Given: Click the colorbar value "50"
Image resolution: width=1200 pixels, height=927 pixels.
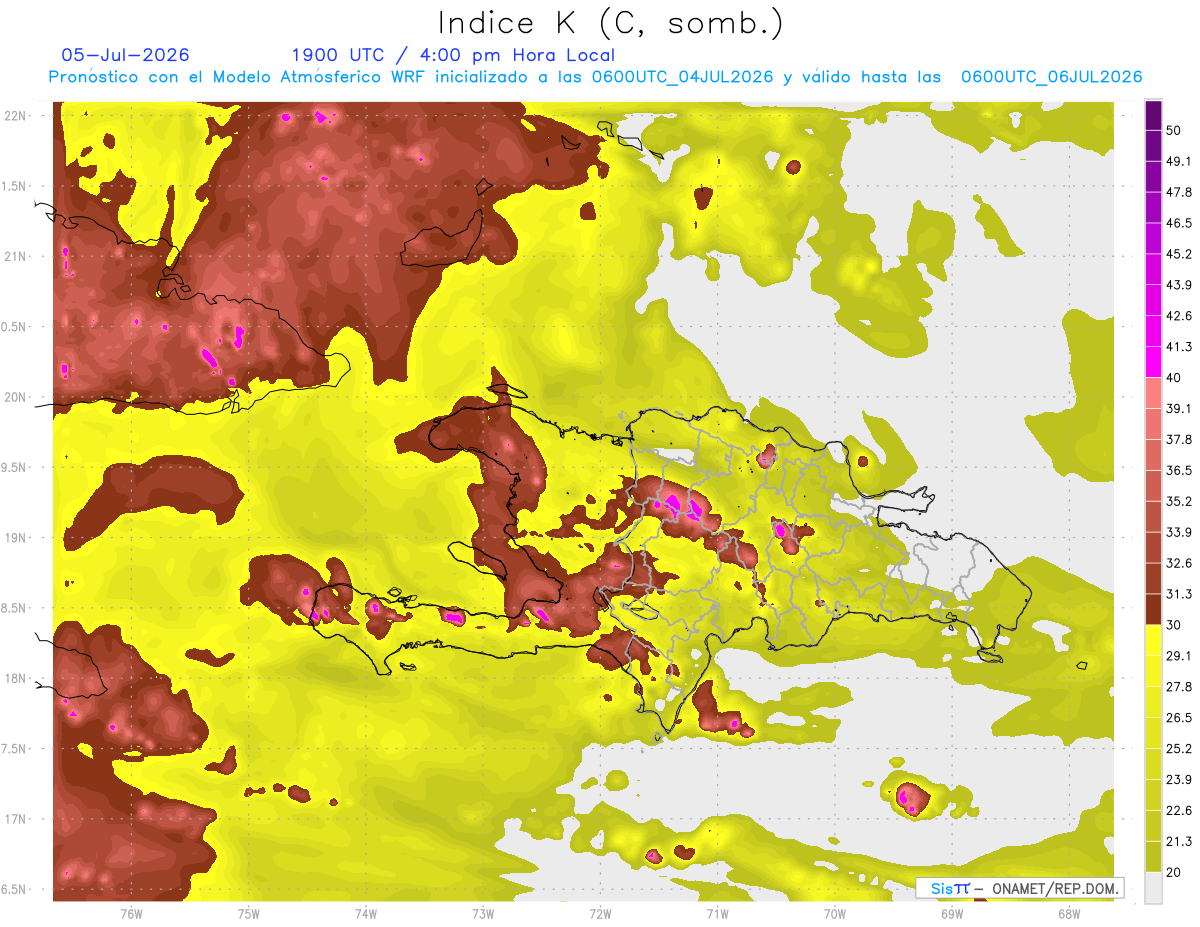Looking at the screenshot, I should 1175,130.
